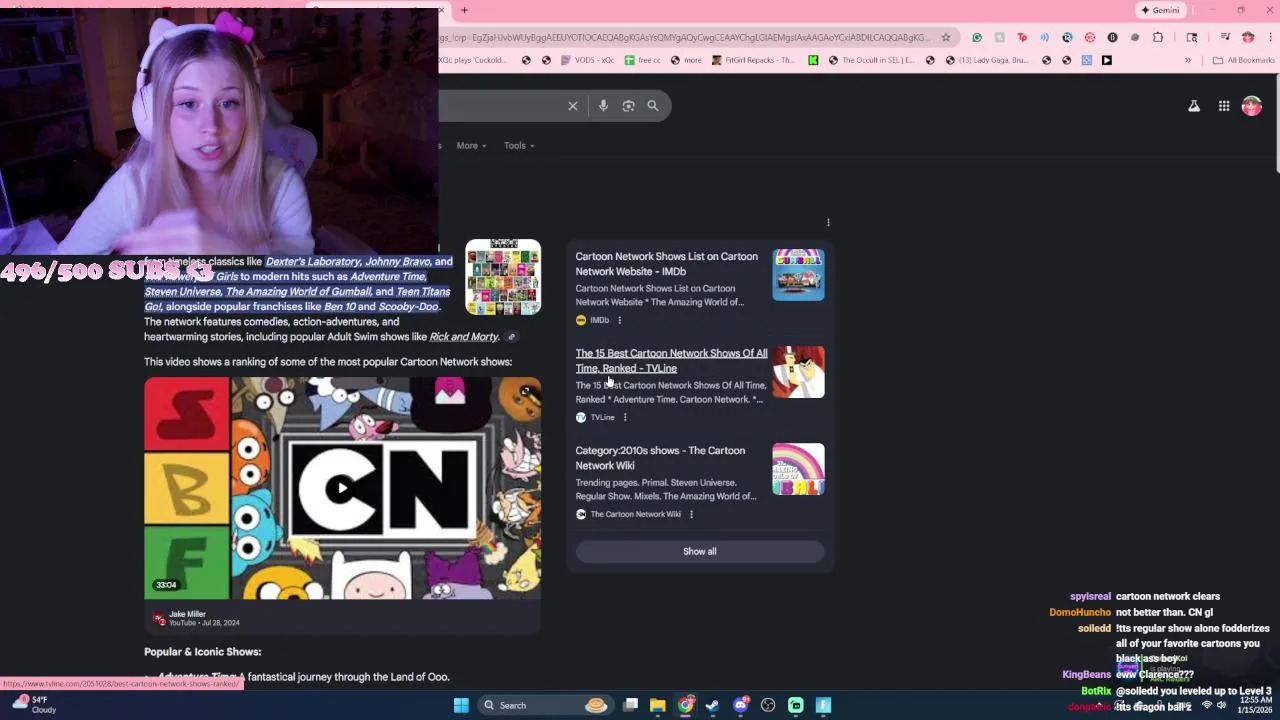Image resolution: width=1280 pixels, height=720 pixels.
Task: Open the Grammarly extension icon
Action: (x=977, y=37)
